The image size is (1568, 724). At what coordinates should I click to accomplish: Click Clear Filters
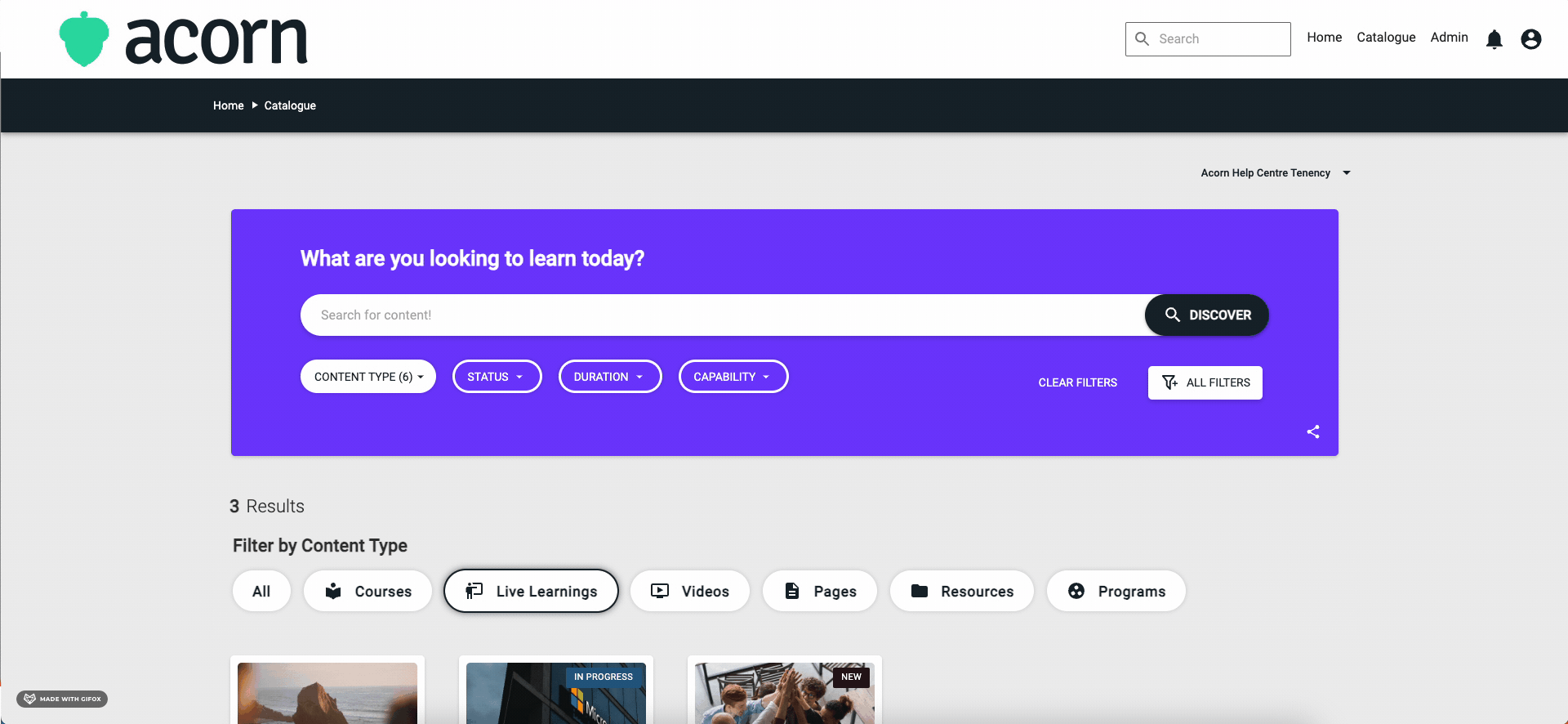click(x=1078, y=382)
